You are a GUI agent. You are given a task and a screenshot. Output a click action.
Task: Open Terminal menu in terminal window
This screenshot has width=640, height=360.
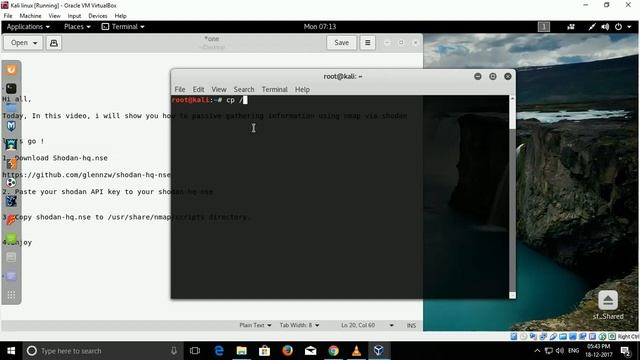(x=274, y=89)
